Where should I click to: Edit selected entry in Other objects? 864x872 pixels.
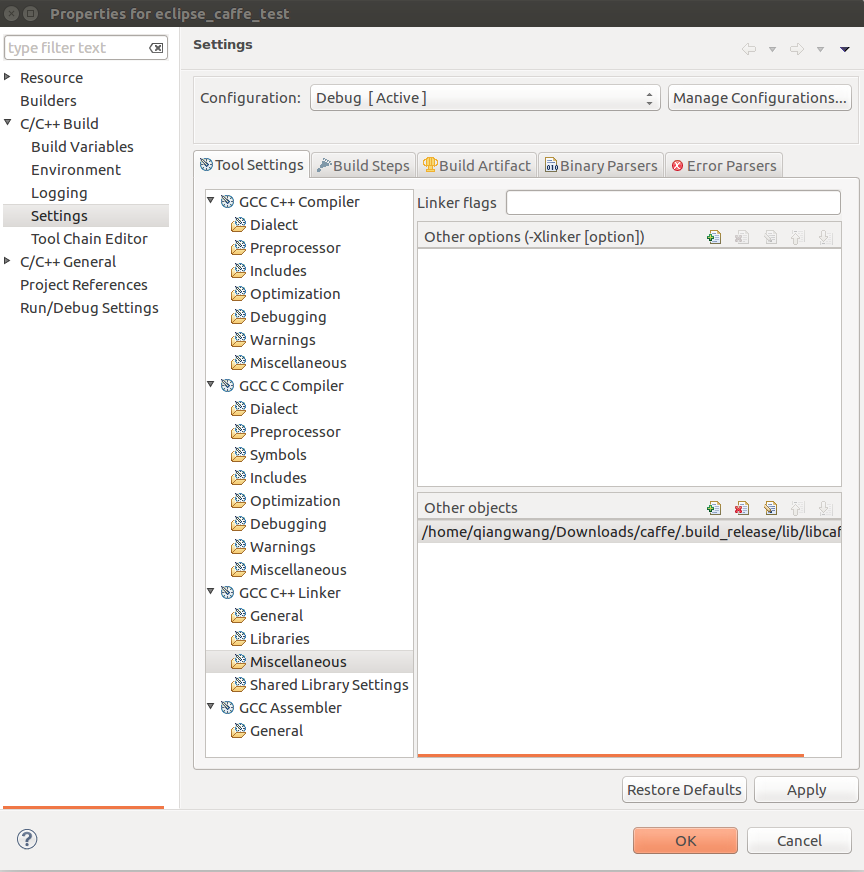point(770,508)
